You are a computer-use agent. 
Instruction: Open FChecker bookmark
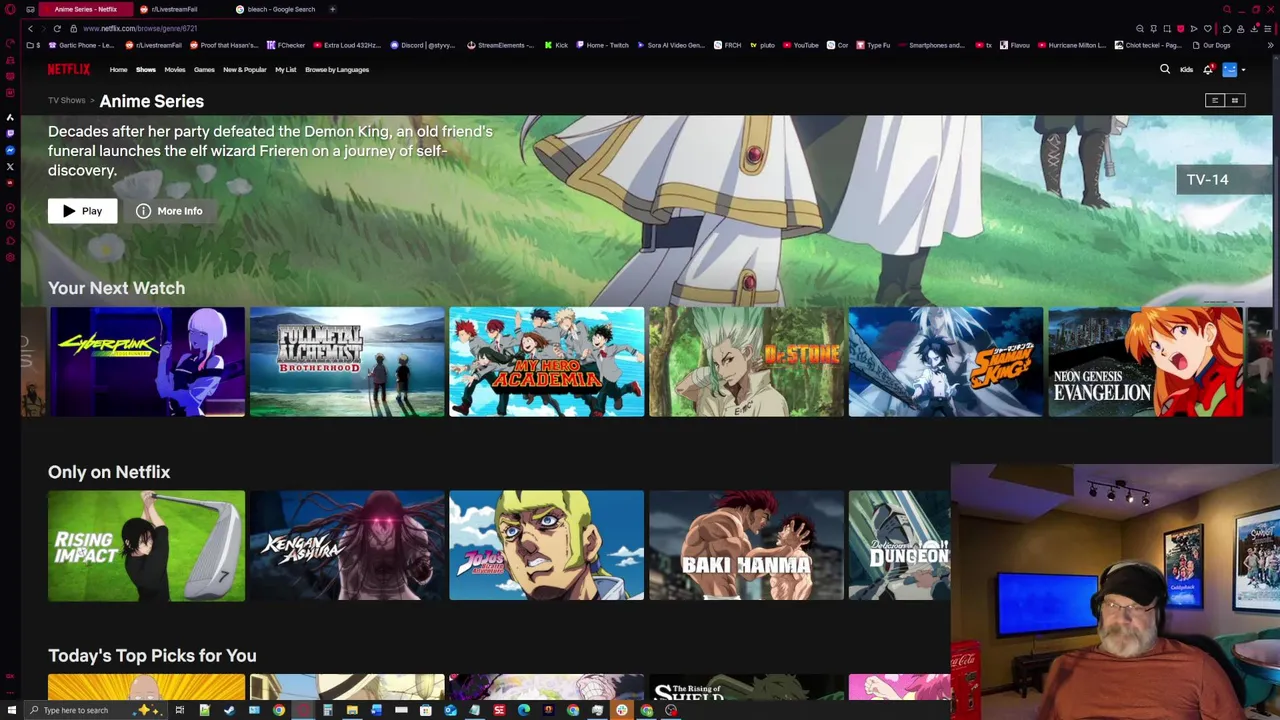click(x=286, y=45)
